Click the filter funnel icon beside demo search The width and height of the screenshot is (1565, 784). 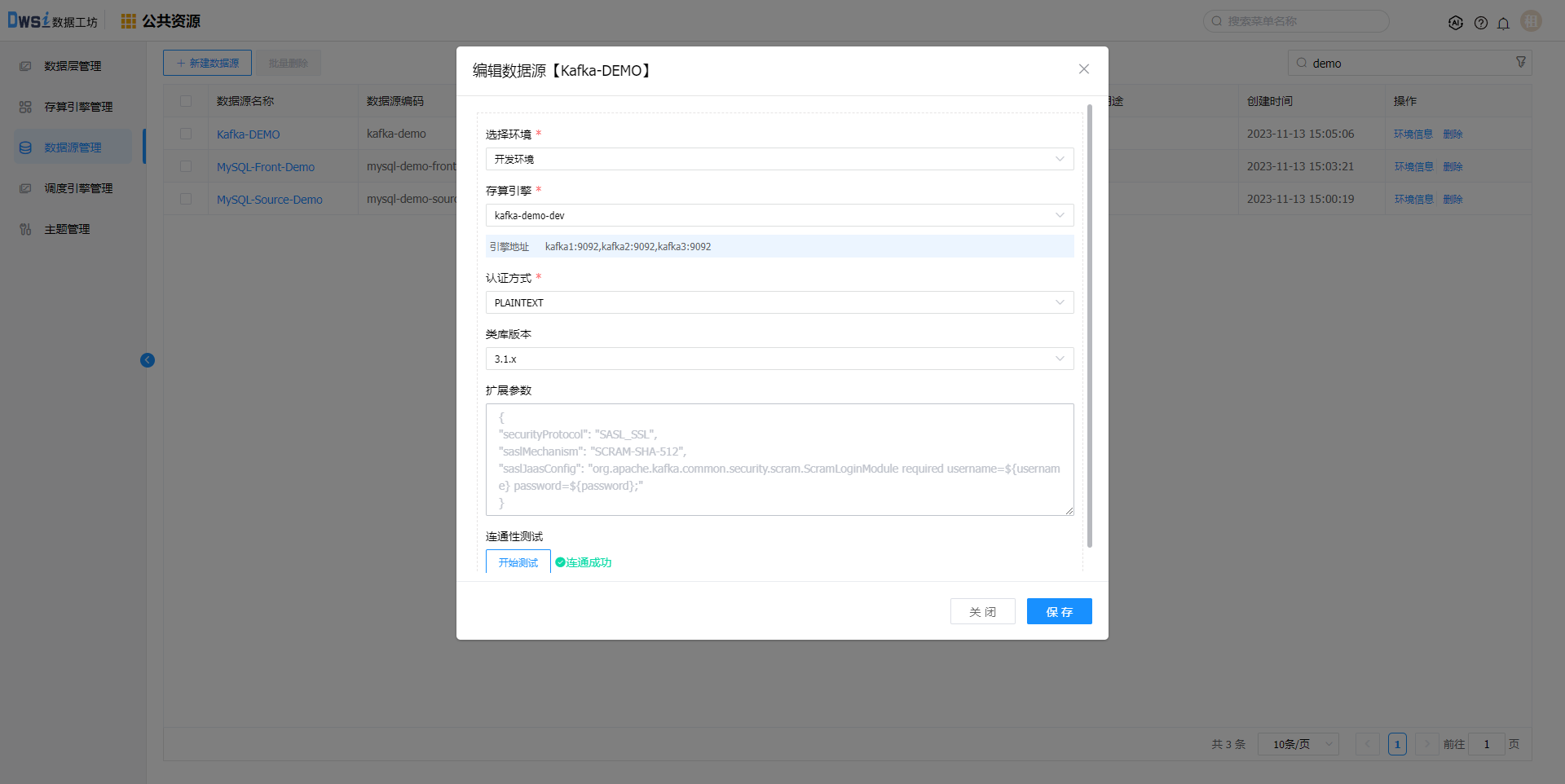click(1520, 63)
